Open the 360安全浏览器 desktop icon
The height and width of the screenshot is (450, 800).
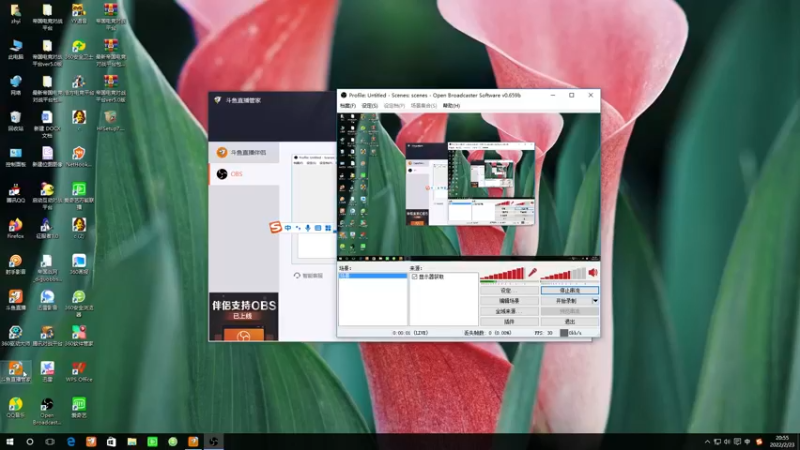coord(79,303)
